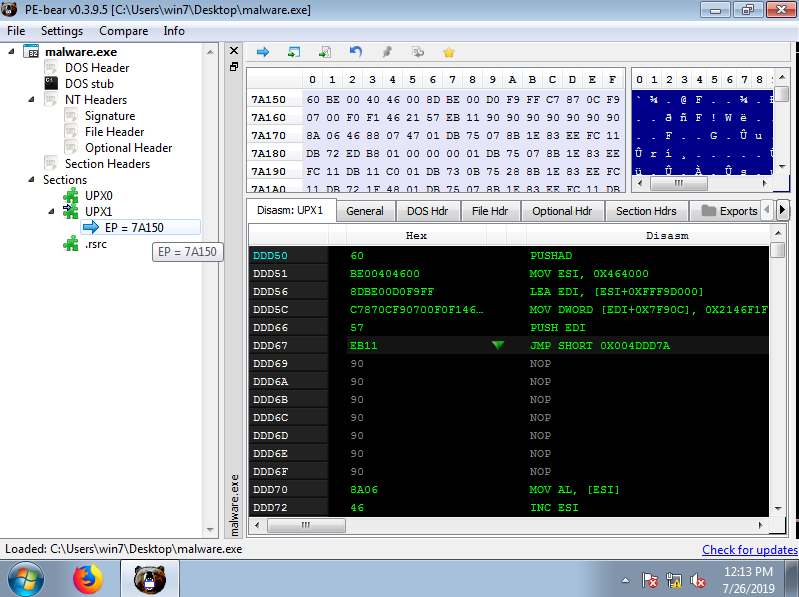Collapse the malware.exe tree root

pyautogui.click(x=11, y=51)
